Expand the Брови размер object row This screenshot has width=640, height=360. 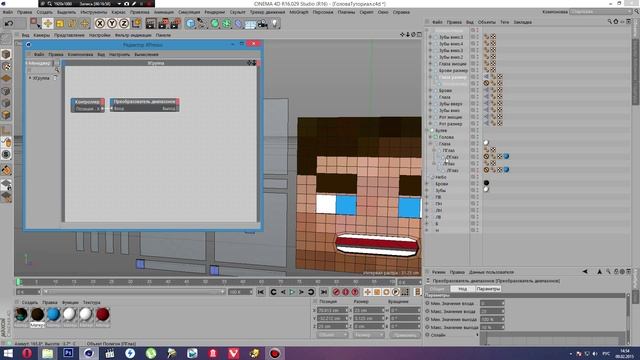[430, 71]
